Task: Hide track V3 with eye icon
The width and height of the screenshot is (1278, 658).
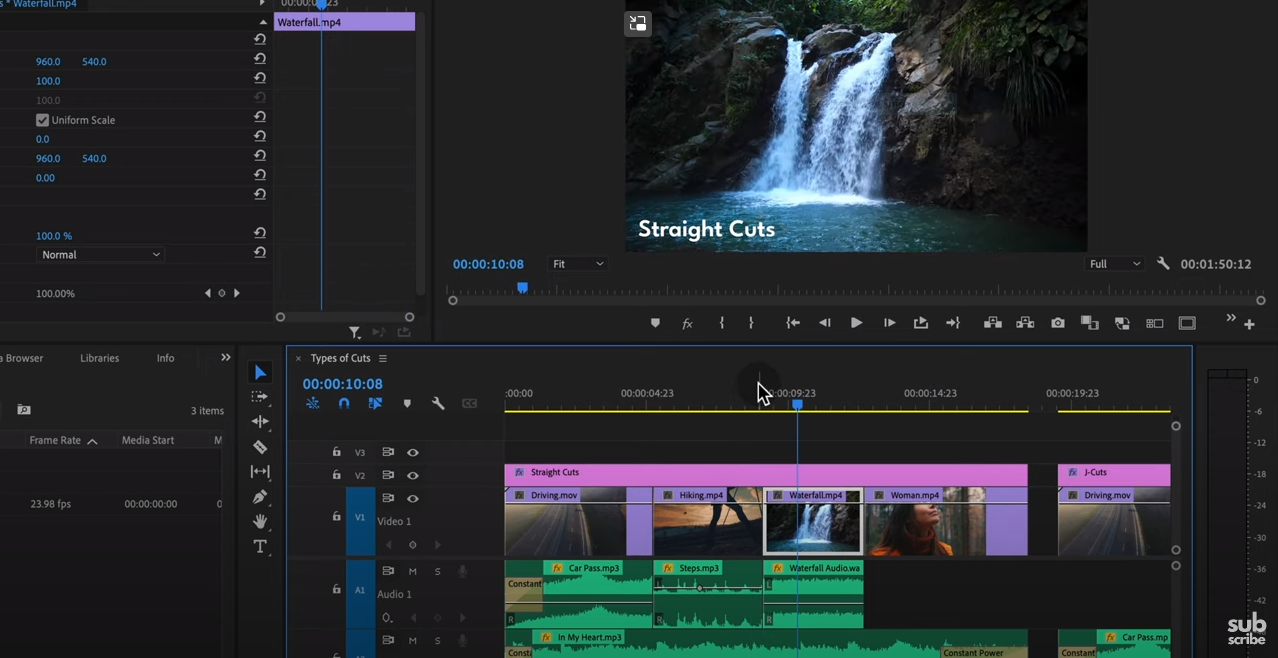Action: click(412, 452)
